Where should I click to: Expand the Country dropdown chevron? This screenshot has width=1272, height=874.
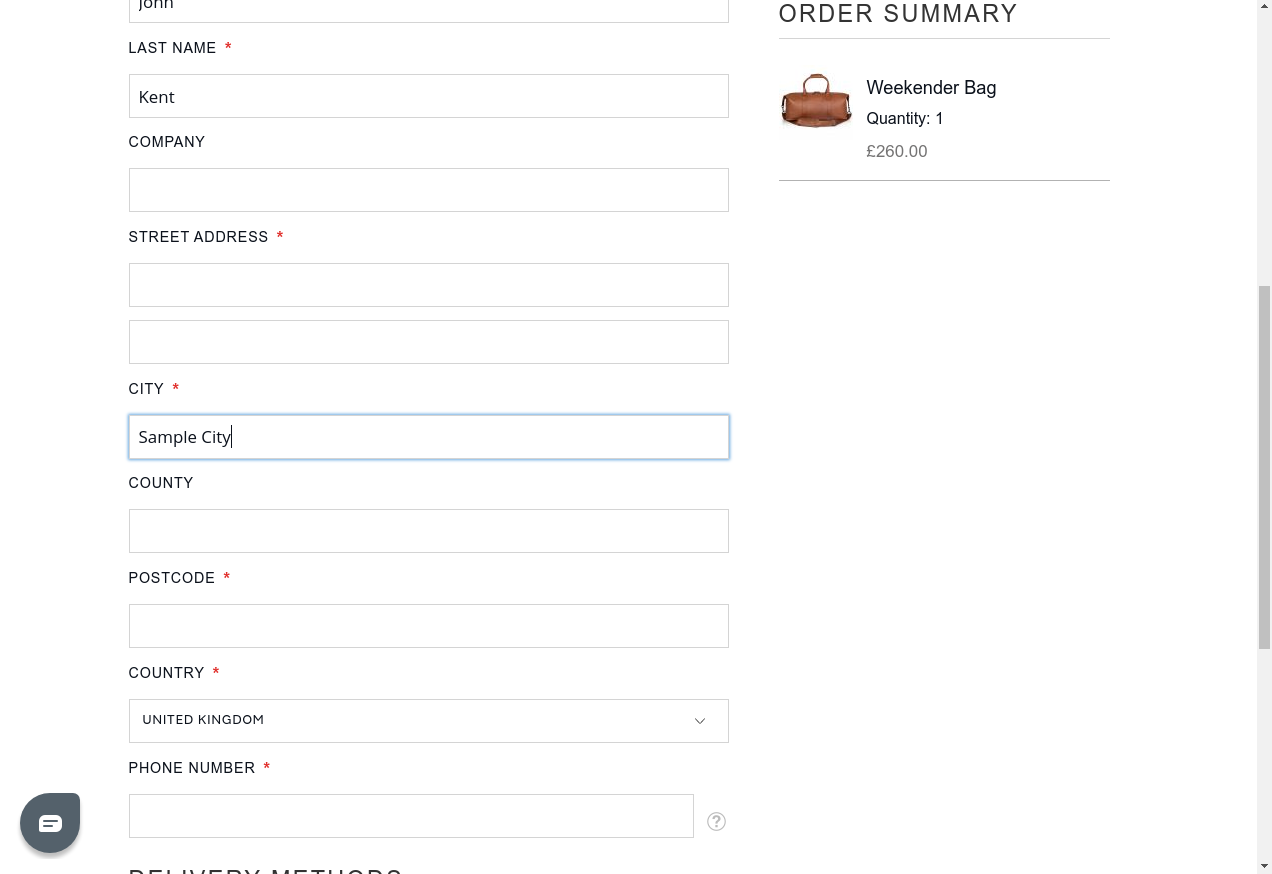700,721
